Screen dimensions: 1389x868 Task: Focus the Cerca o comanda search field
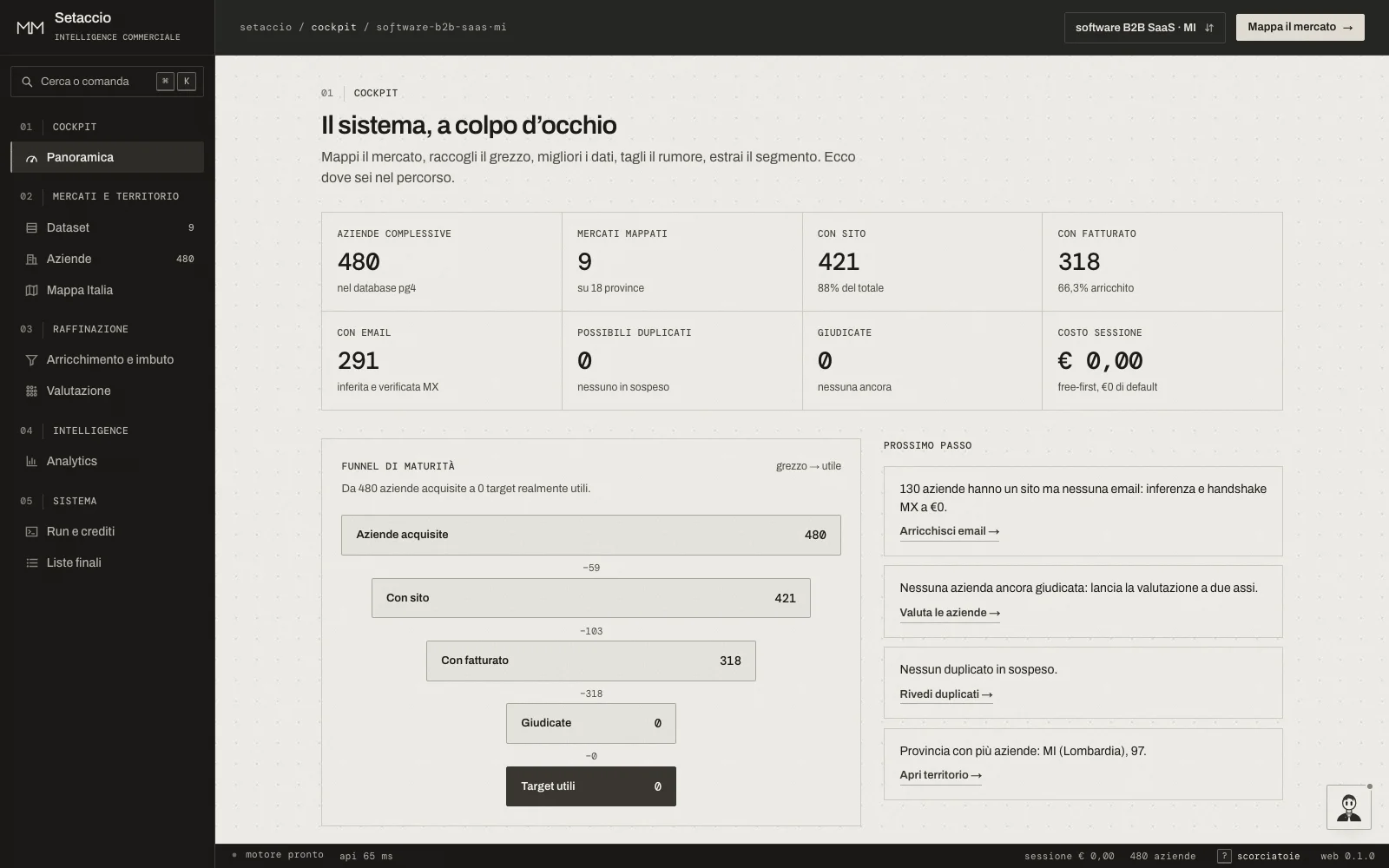click(107, 82)
